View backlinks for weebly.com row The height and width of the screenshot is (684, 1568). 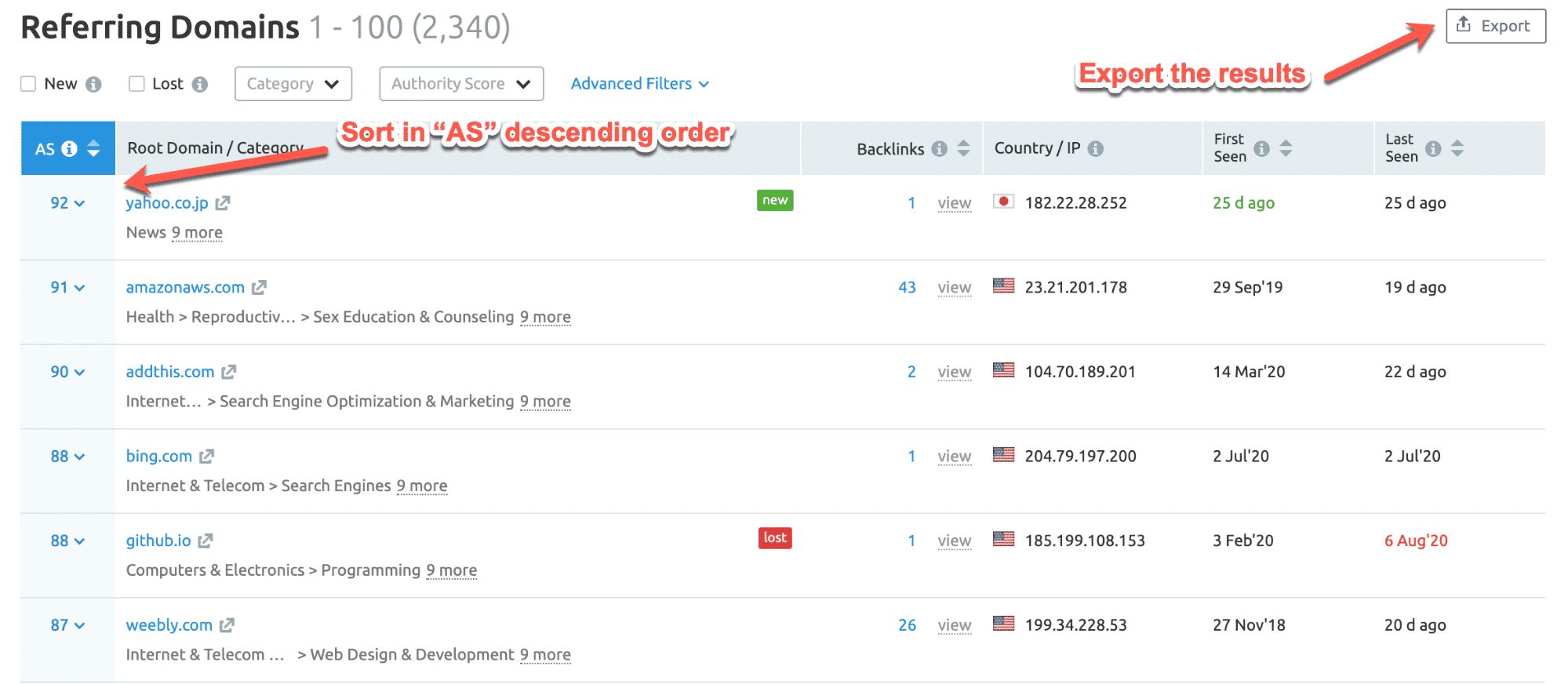coord(954,625)
